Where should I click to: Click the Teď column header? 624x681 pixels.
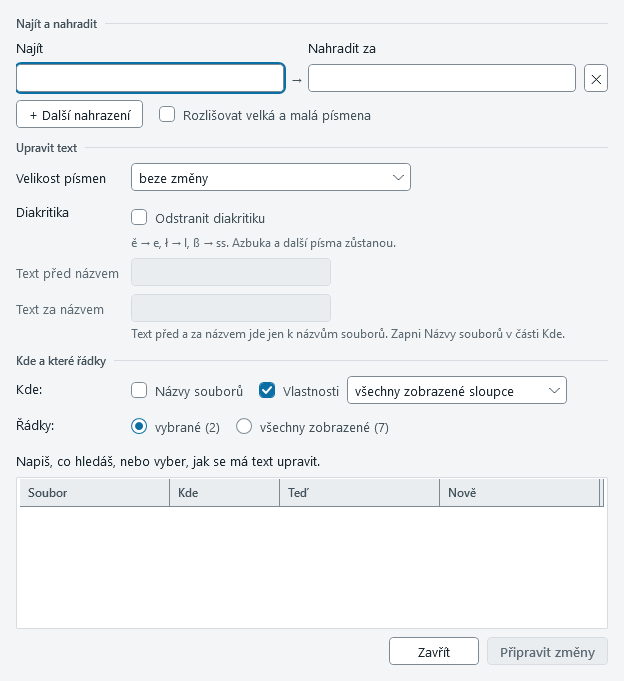point(360,493)
